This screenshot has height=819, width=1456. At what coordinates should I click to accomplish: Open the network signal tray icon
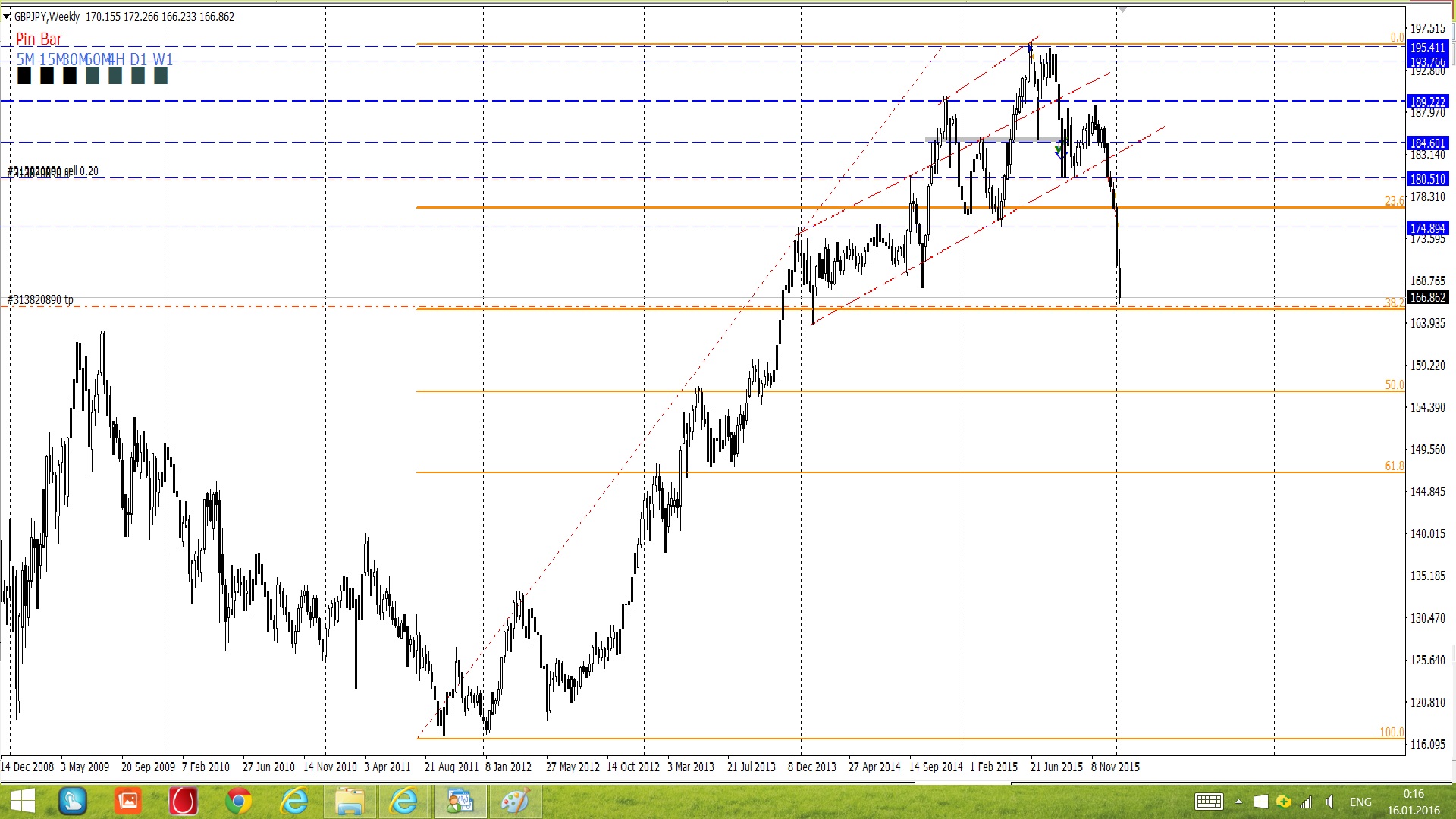(1307, 802)
